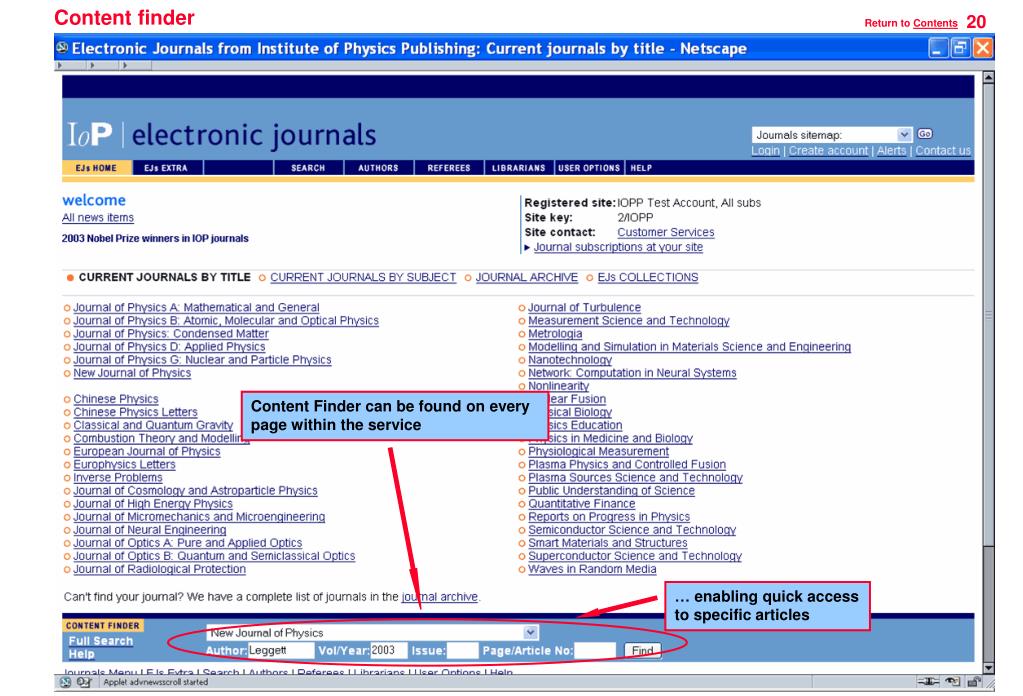Open Smart Materials and Structures

tap(607, 542)
